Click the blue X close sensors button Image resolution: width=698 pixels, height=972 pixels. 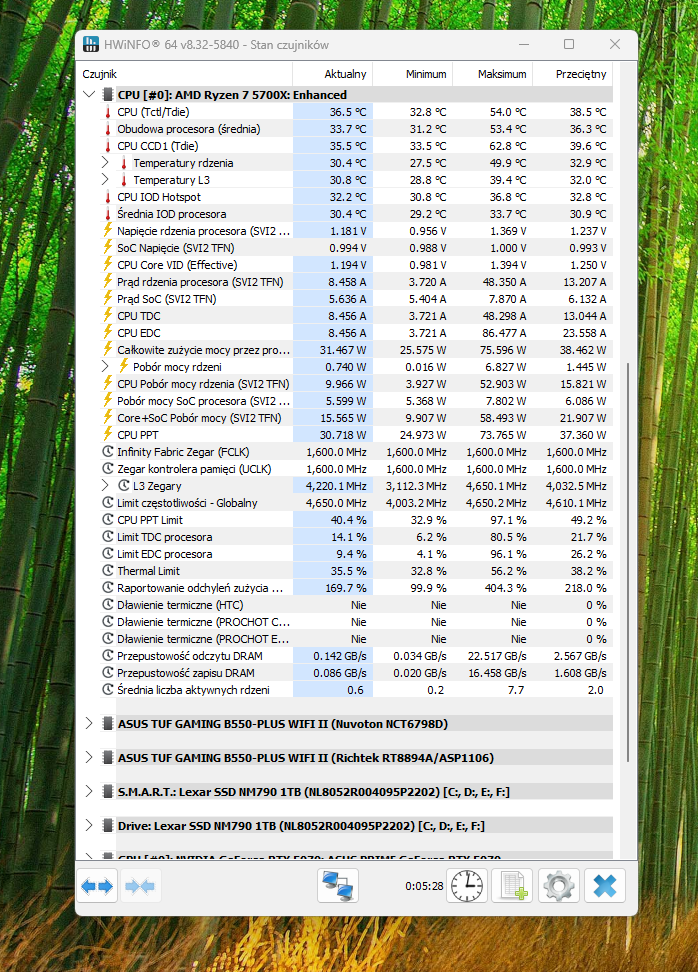(604, 885)
